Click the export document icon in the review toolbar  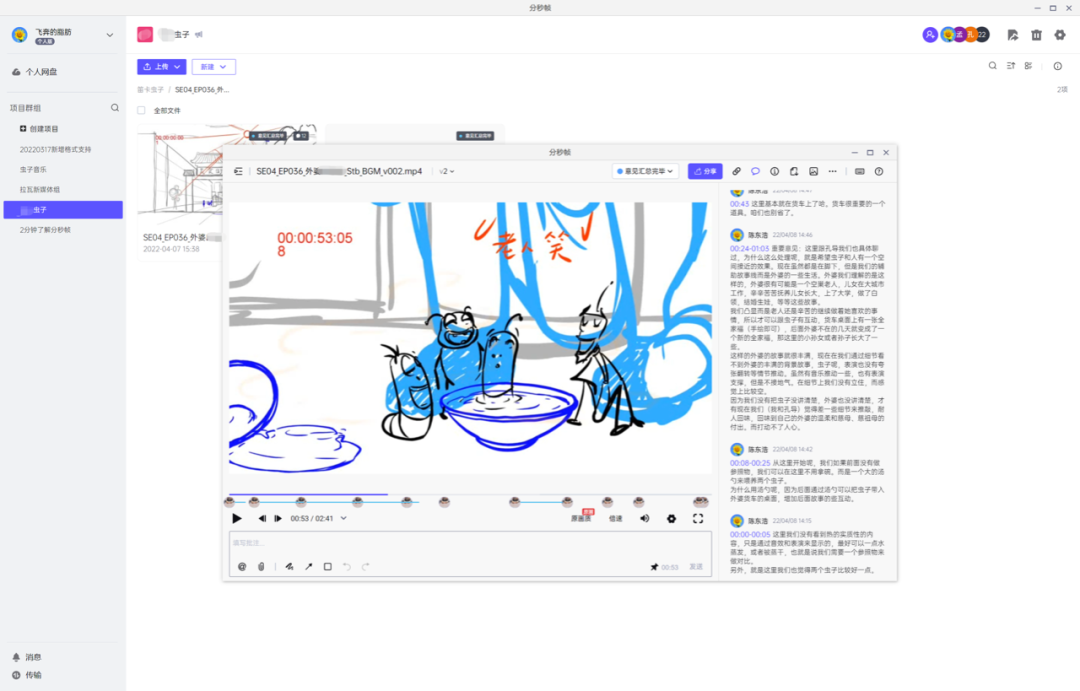(794, 171)
